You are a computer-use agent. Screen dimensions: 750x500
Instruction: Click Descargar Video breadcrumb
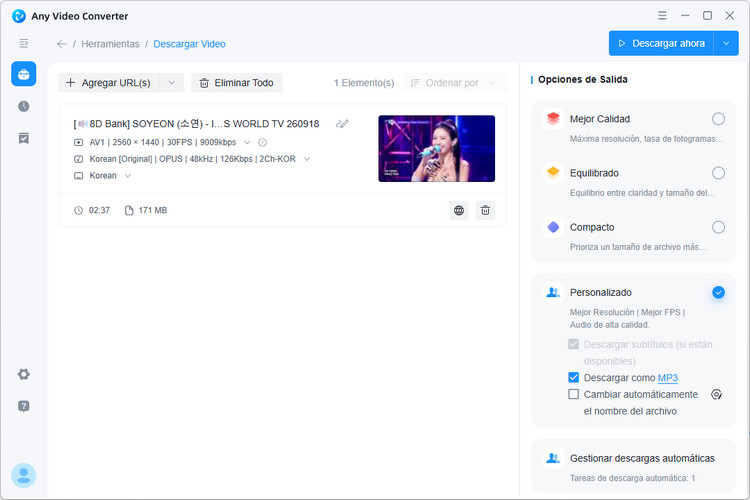(x=189, y=44)
